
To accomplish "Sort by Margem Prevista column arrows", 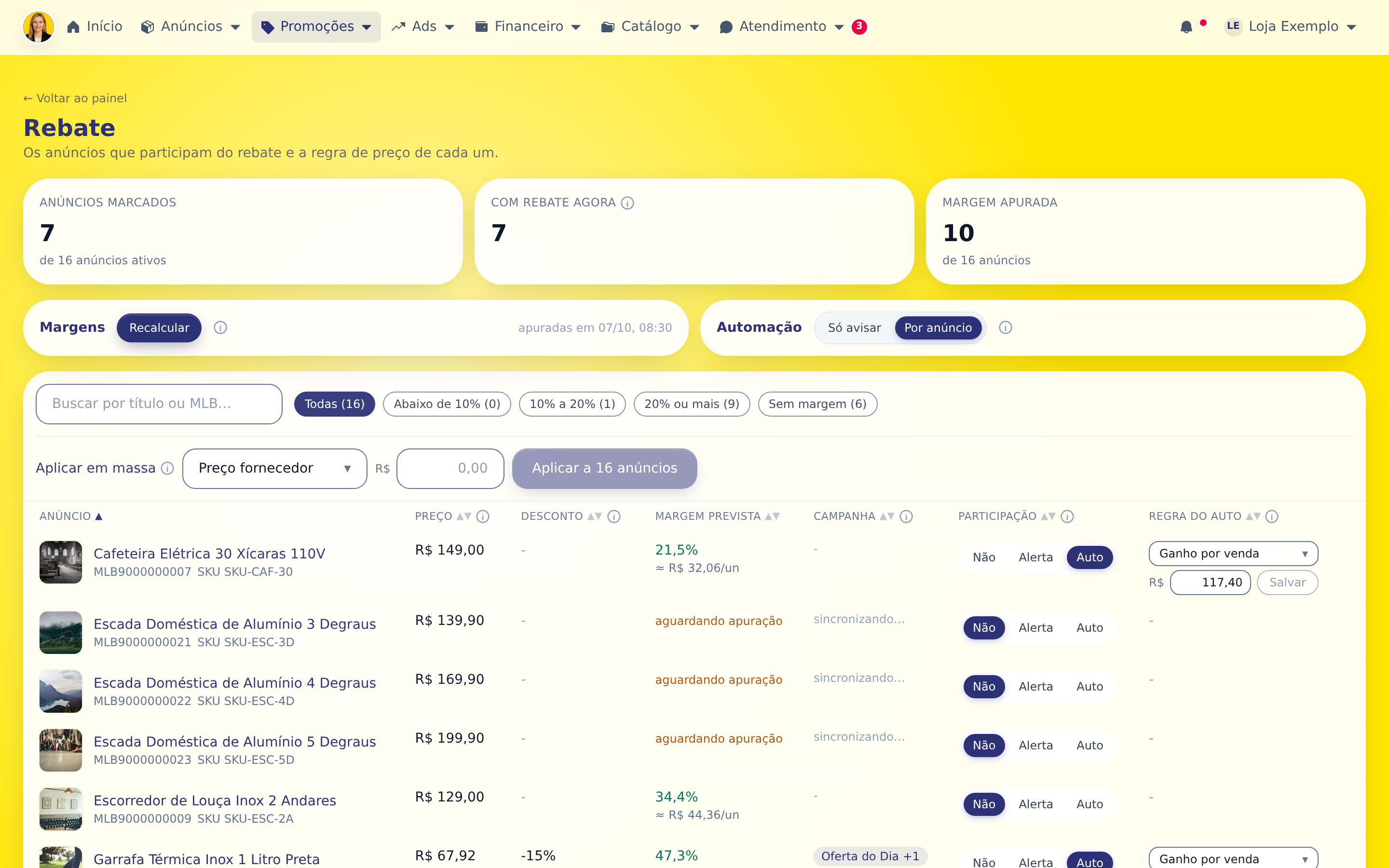I will pyautogui.click(x=772, y=516).
